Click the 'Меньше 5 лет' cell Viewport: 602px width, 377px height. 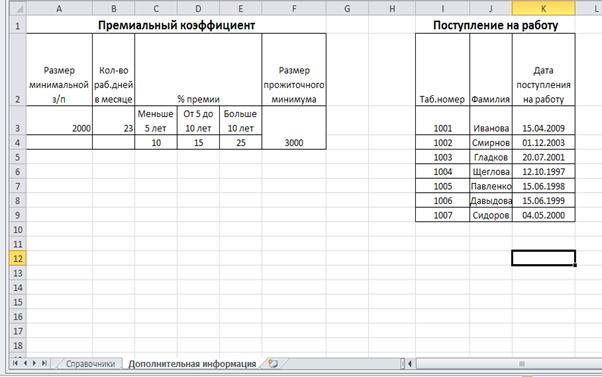pyautogui.click(x=156, y=121)
